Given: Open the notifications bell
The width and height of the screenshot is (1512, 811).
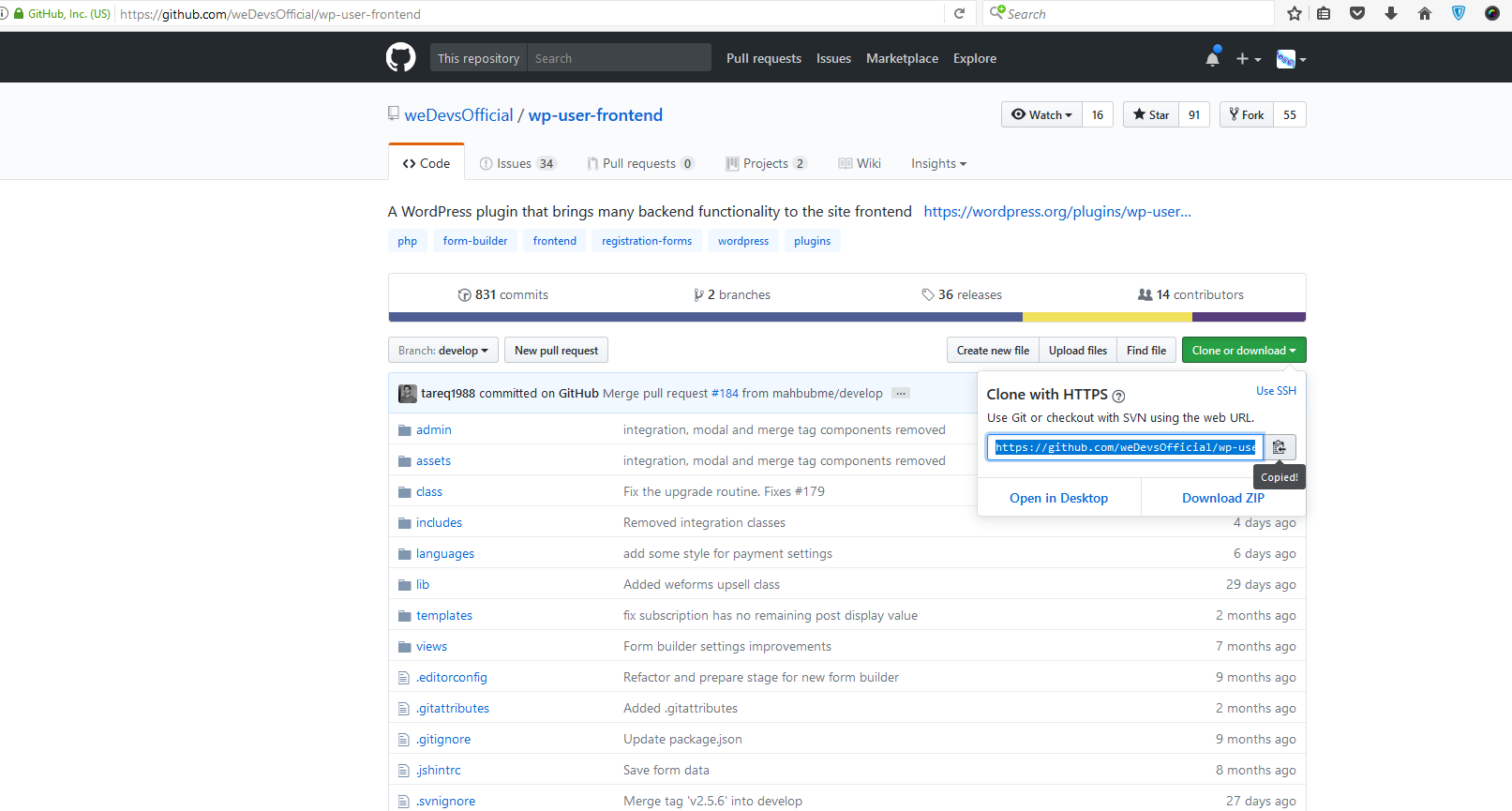Looking at the screenshot, I should pyautogui.click(x=1213, y=58).
